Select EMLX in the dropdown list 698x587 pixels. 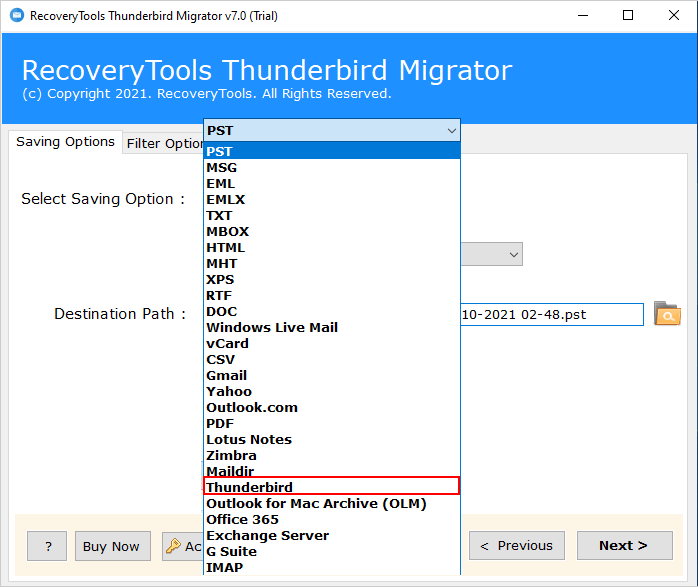[332, 199]
